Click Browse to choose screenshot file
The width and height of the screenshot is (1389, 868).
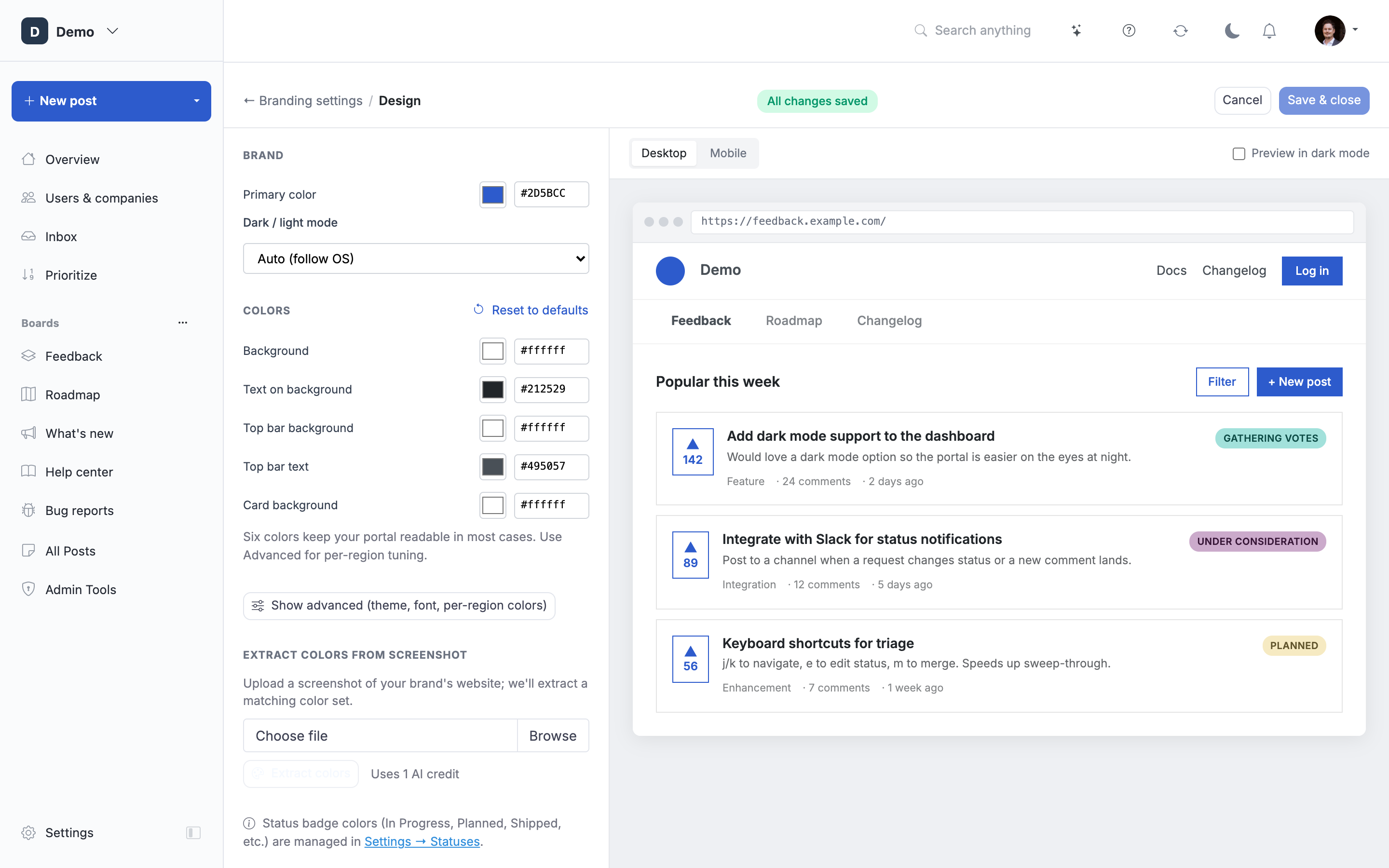coord(553,736)
